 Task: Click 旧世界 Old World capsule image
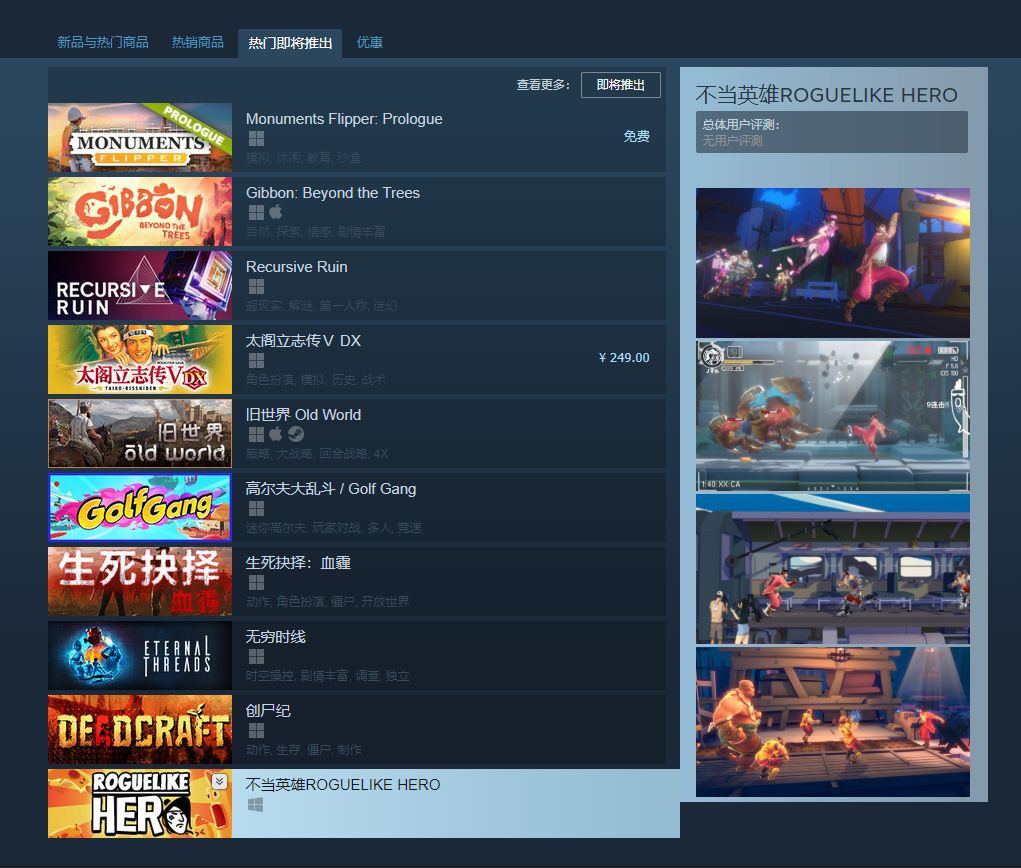point(140,433)
